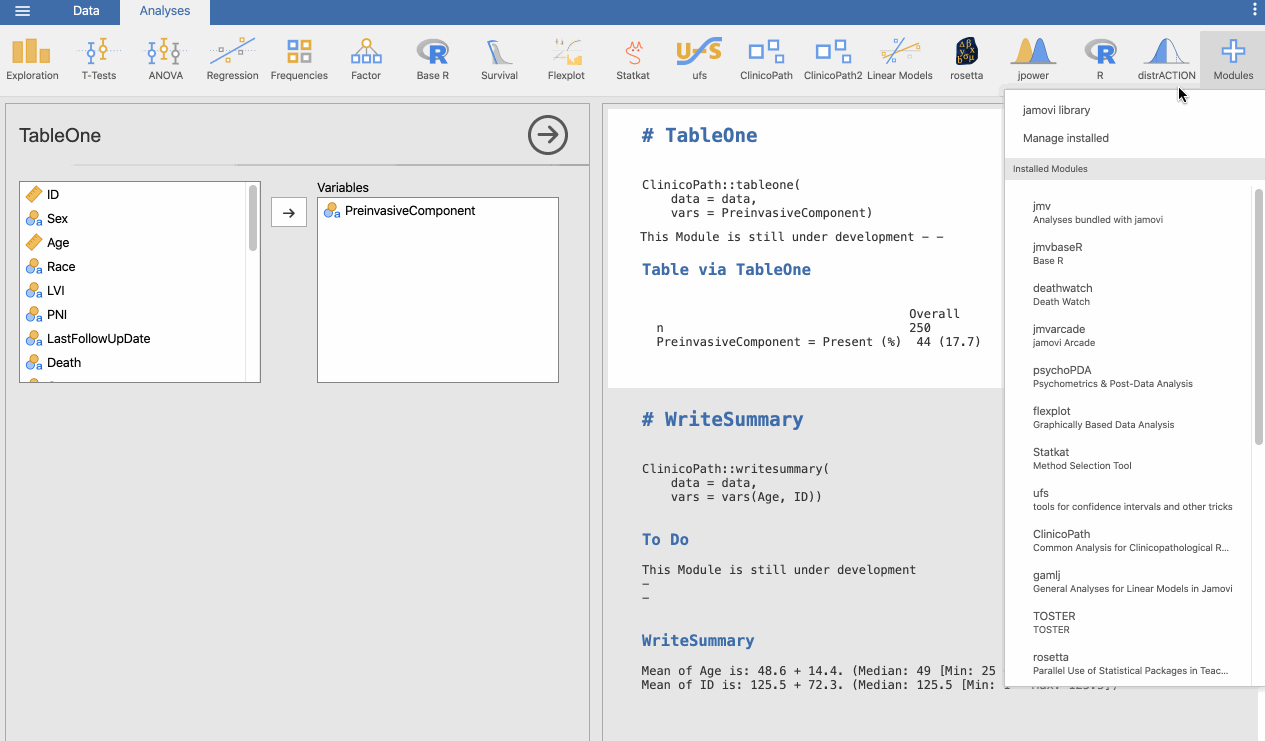Open the Linear Models menu
The height and width of the screenshot is (741, 1265).
900,59
